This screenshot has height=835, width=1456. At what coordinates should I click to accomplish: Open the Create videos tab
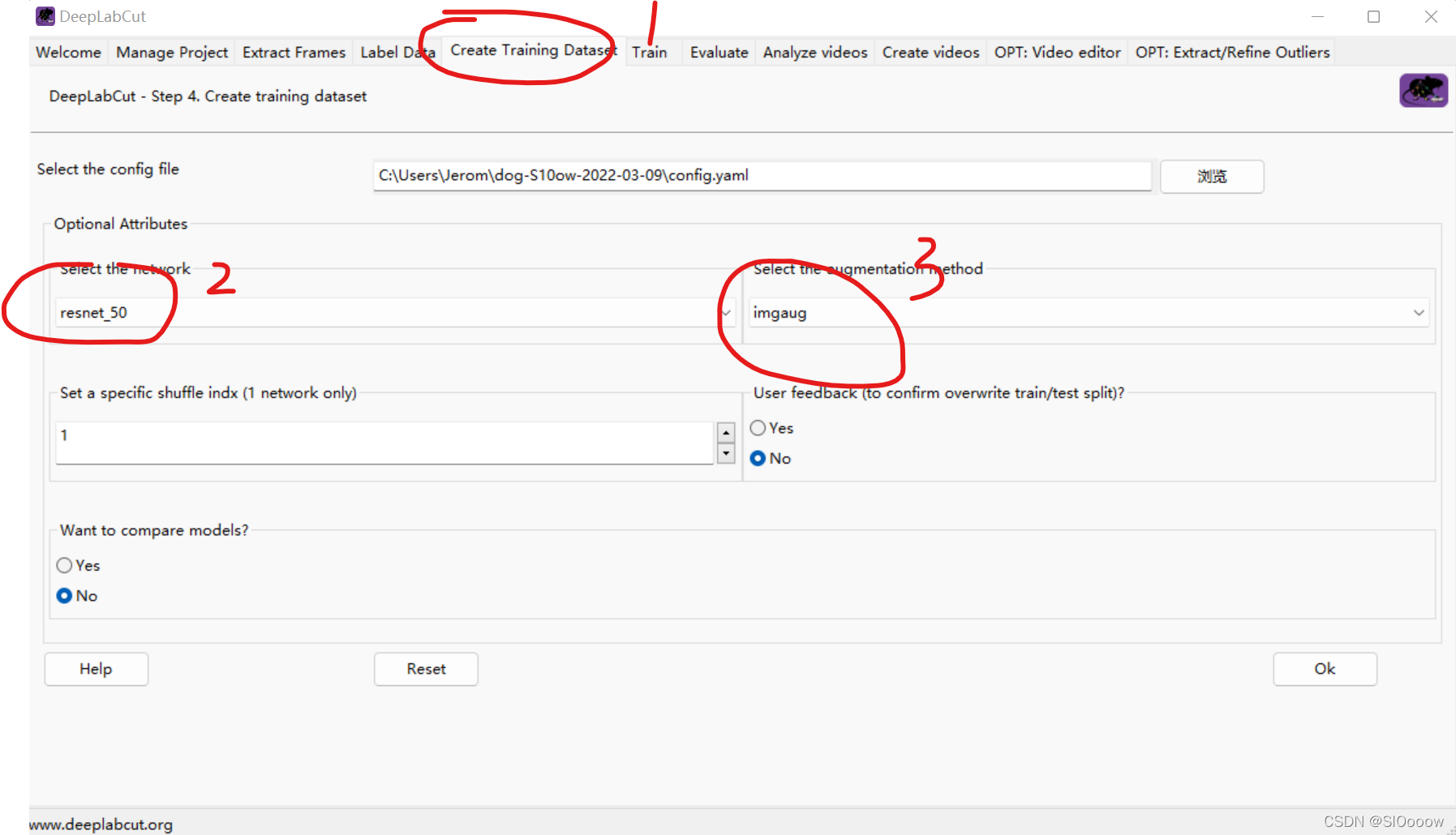tap(930, 52)
